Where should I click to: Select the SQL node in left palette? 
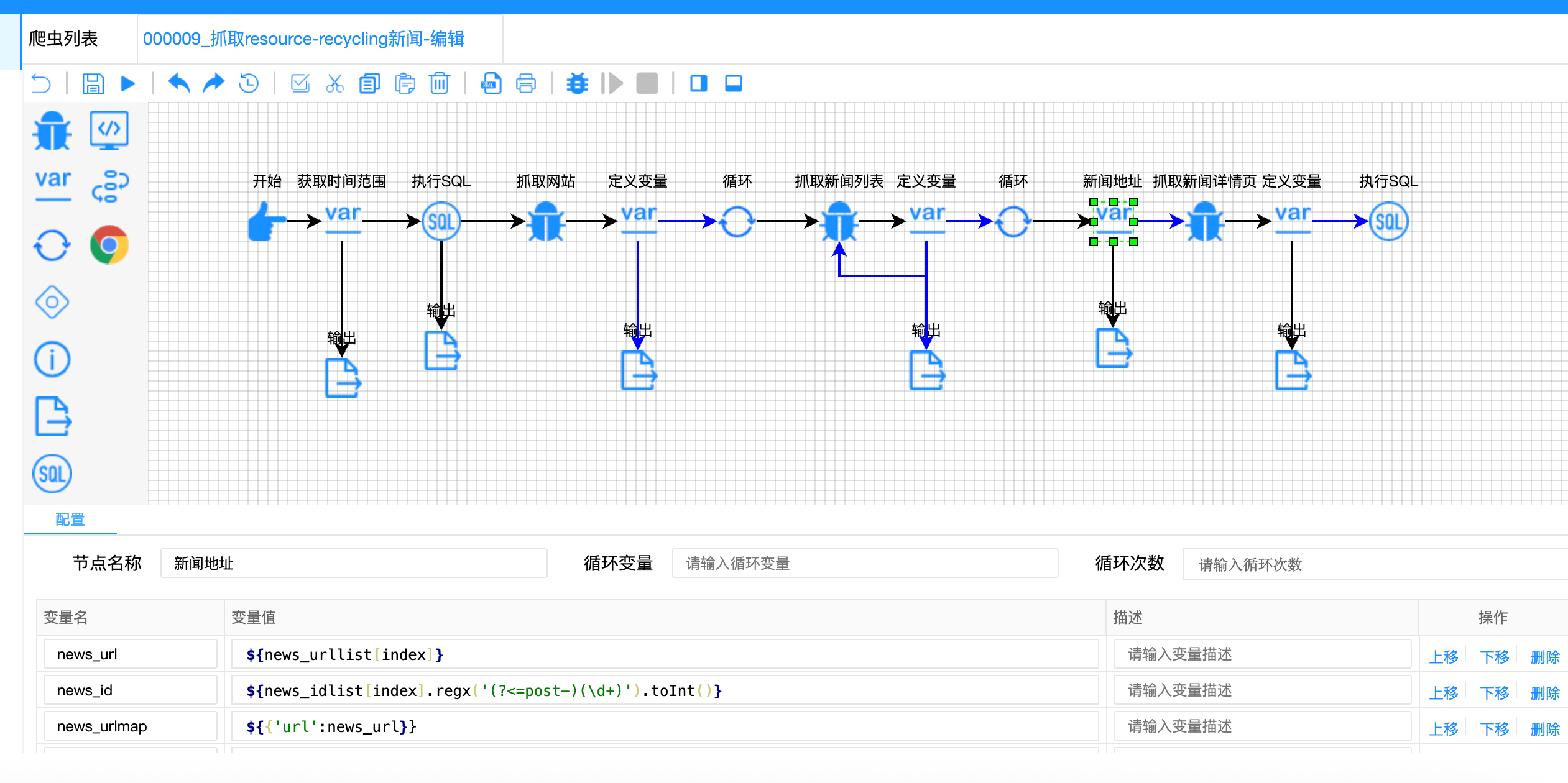(x=52, y=474)
